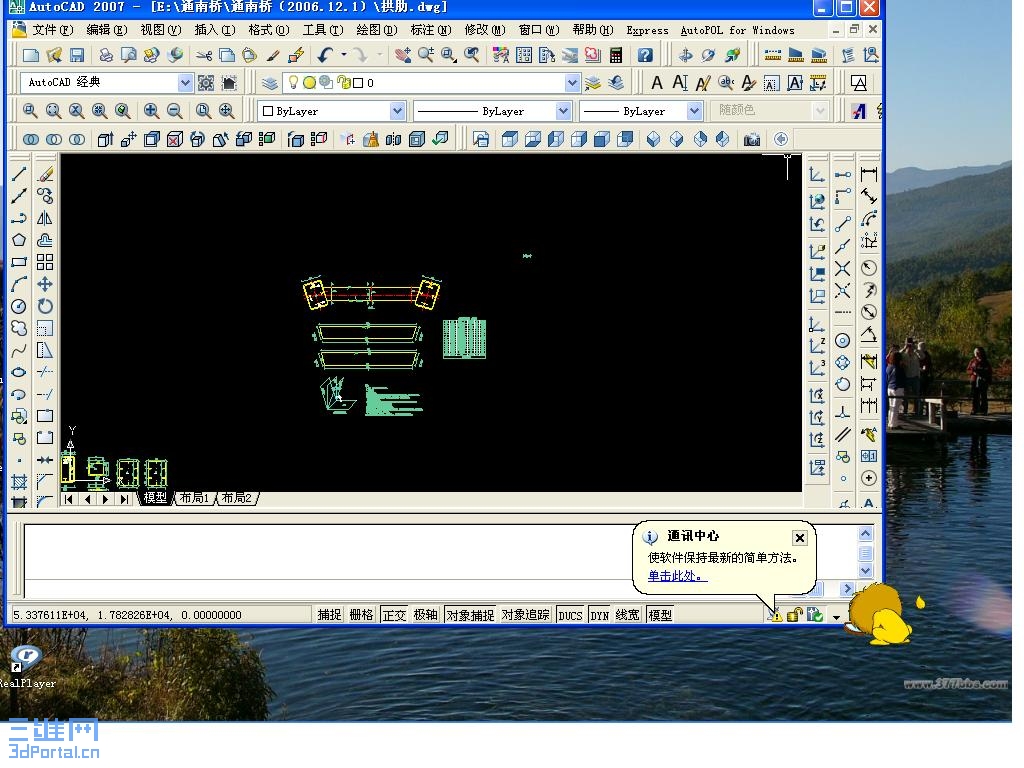The height and width of the screenshot is (768, 1024).
Task: Activate the Move tool
Action: [45, 284]
